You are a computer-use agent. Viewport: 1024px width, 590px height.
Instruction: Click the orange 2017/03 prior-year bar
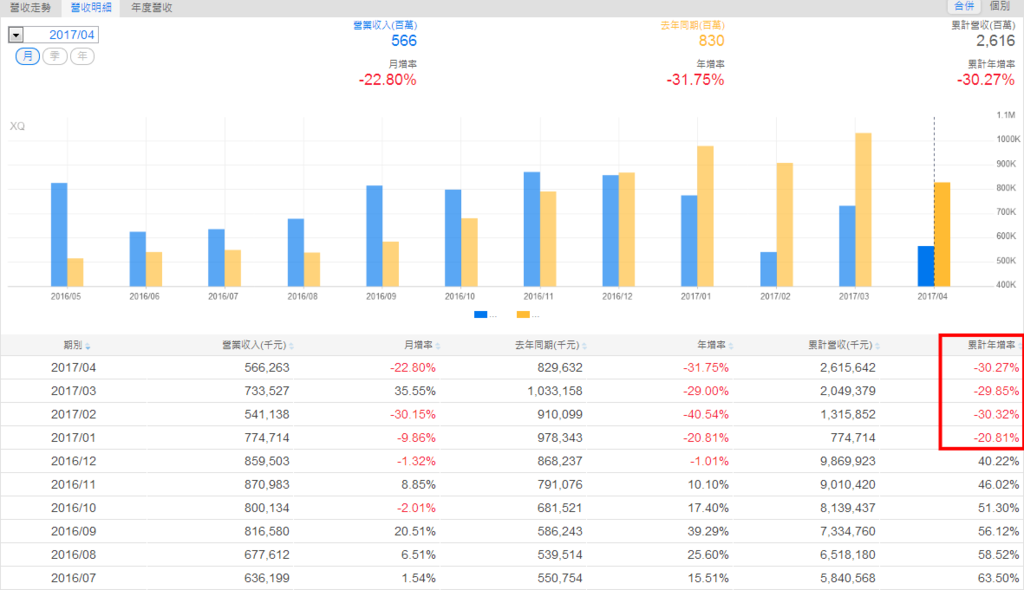tap(863, 210)
